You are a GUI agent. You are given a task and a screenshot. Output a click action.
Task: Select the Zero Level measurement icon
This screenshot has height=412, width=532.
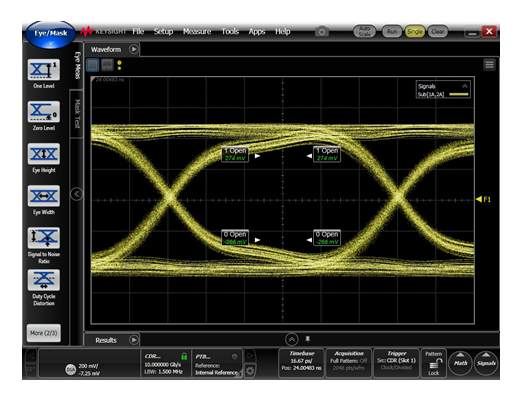click(44, 112)
